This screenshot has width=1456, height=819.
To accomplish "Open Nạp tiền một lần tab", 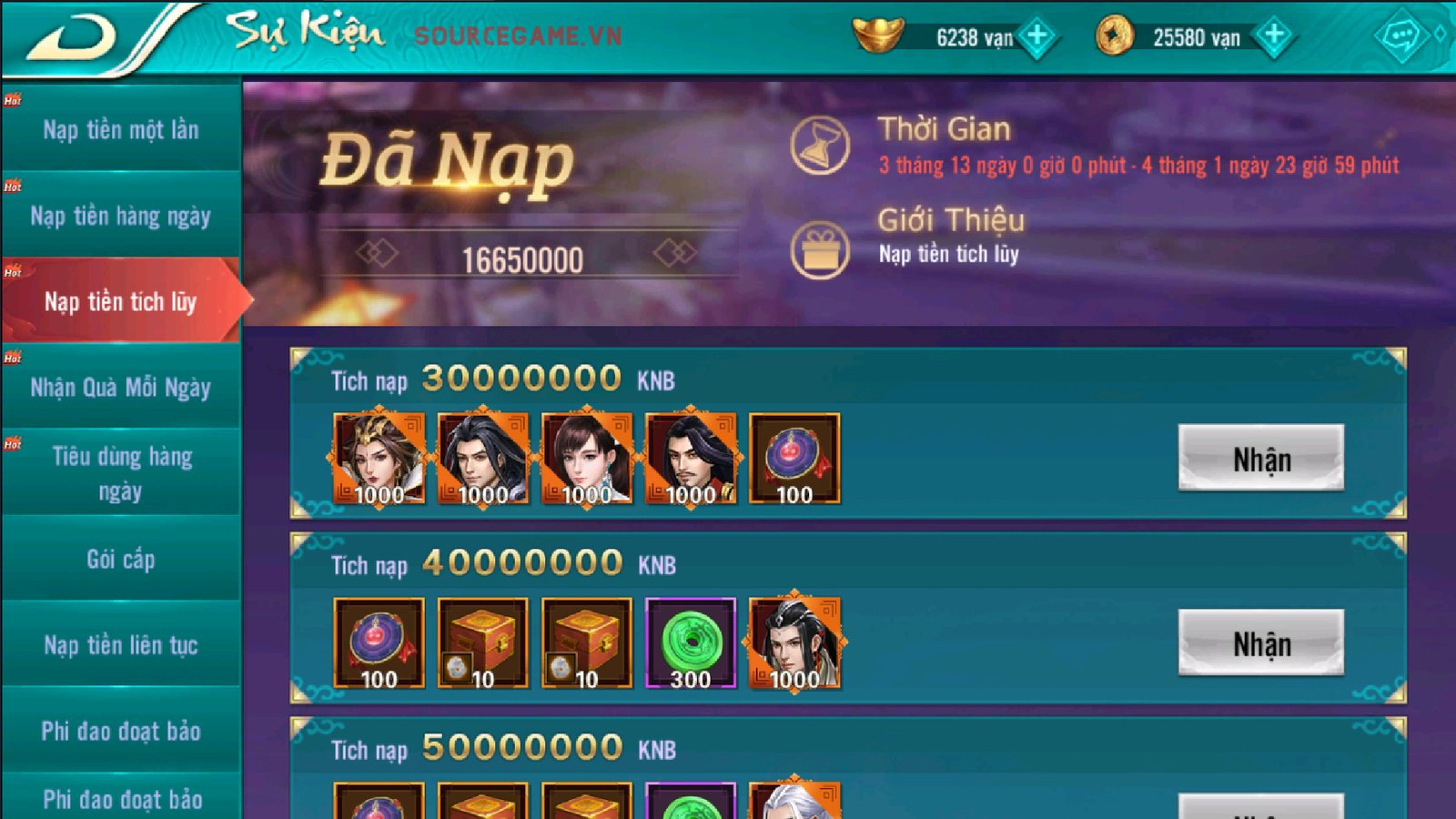I will pyautogui.click(x=121, y=129).
